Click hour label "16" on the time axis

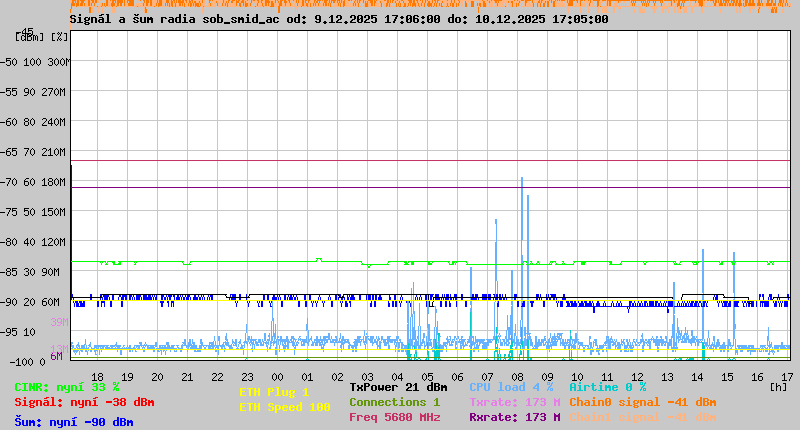tap(757, 377)
